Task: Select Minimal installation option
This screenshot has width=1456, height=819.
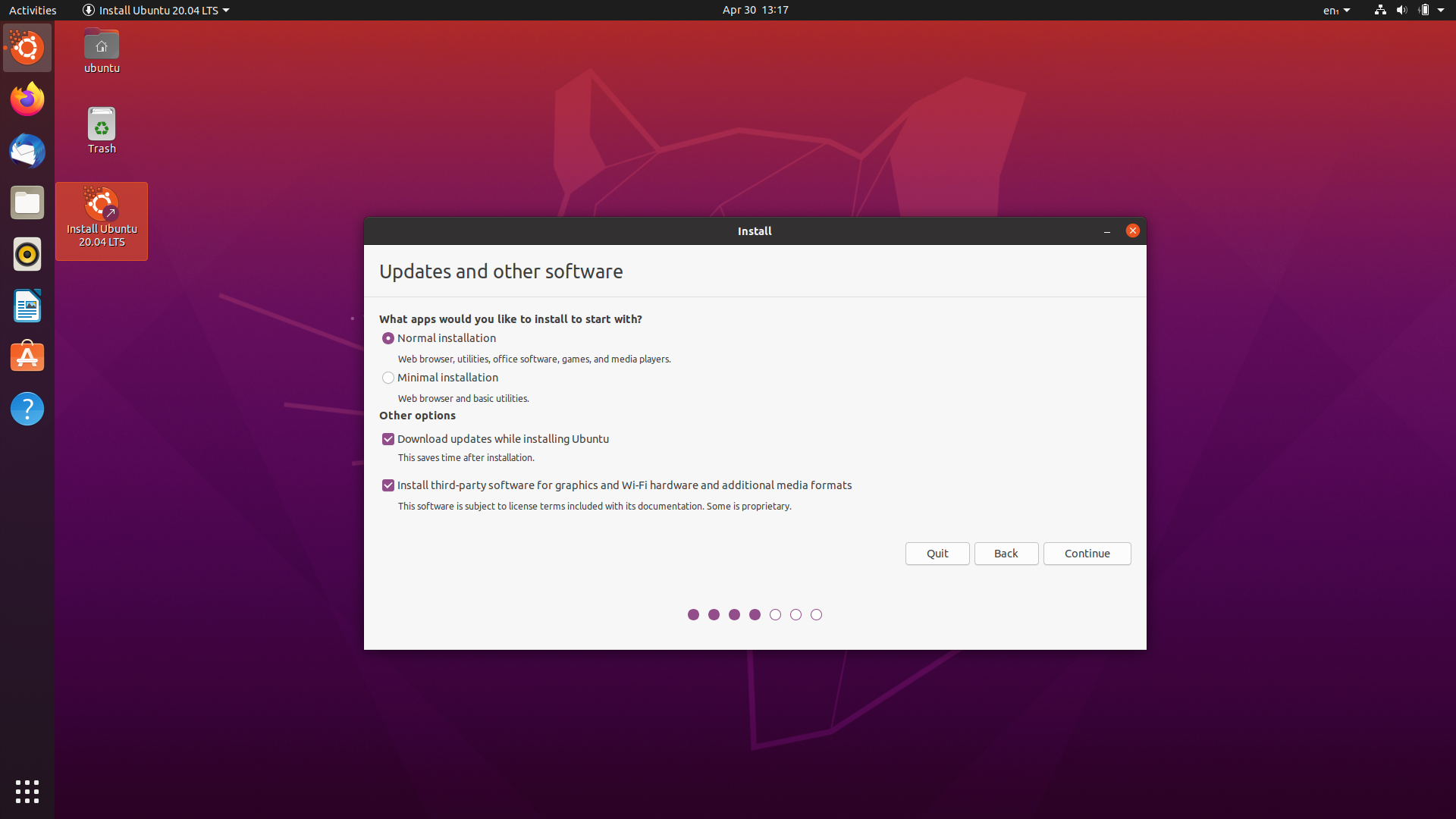Action: [x=388, y=378]
